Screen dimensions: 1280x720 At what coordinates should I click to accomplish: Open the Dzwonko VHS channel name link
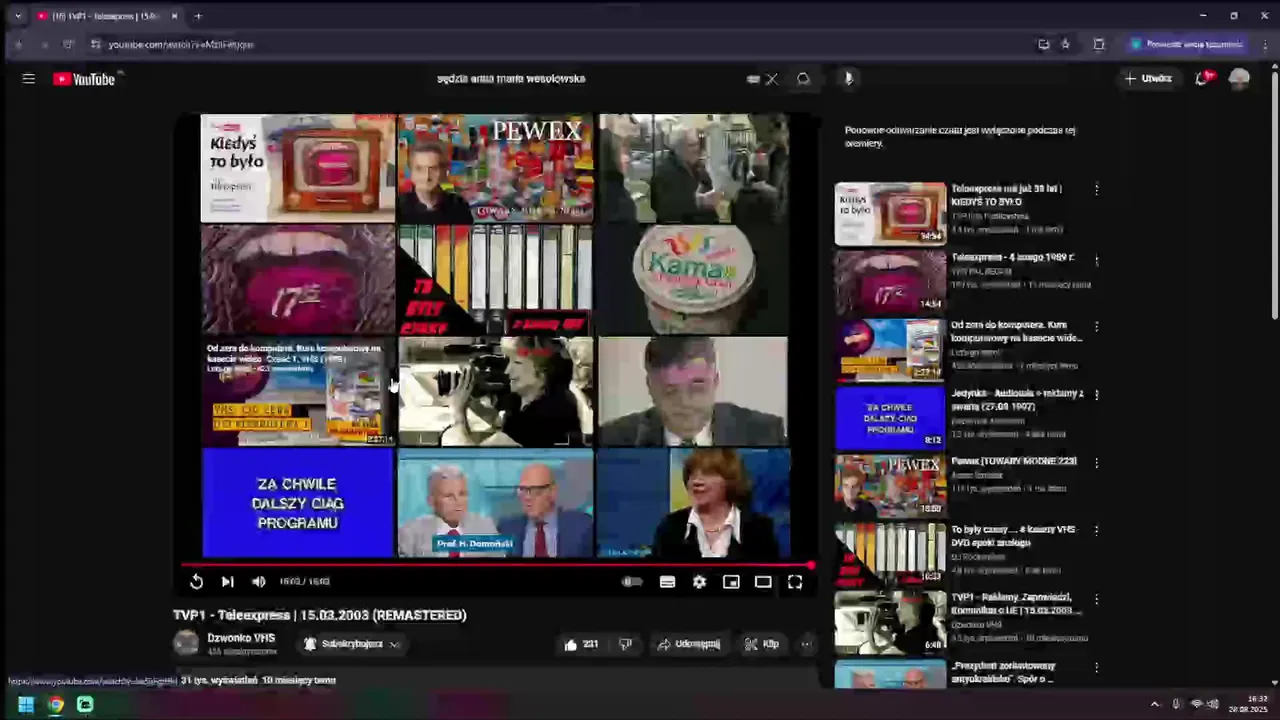tap(241, 638)
